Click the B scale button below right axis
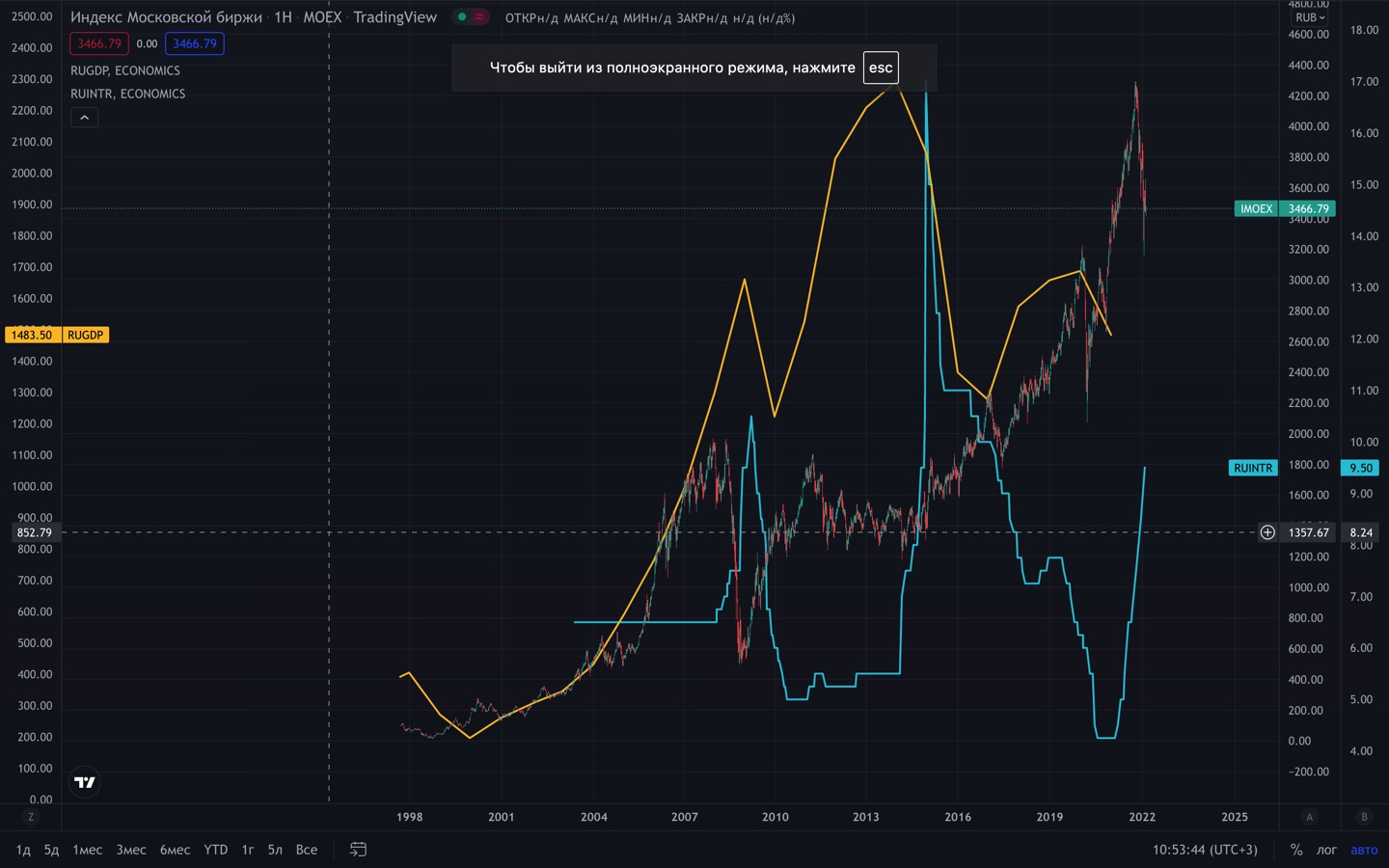This screenshot has width=1389, height=868. pyautogui.click(x=1364, y=817)
